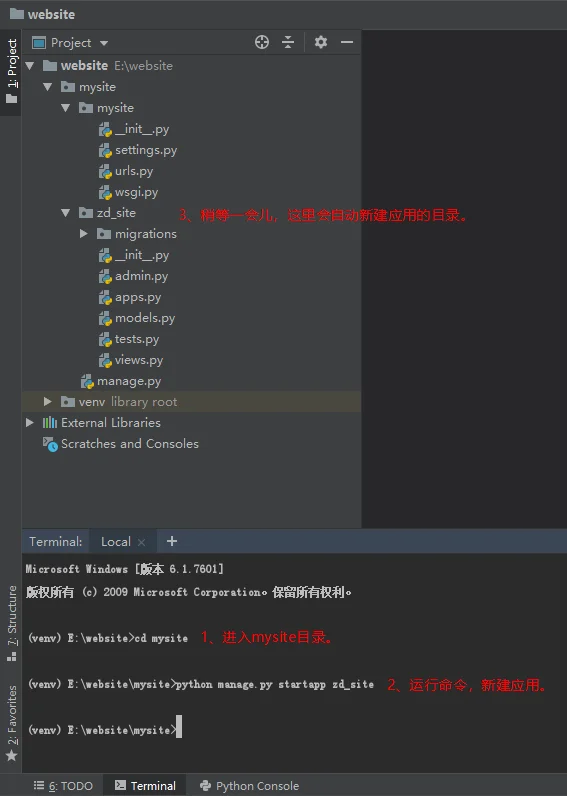Toggle the 2: Favorites side panel
This screenshot has width=567, height=796.
pos(12,723)
